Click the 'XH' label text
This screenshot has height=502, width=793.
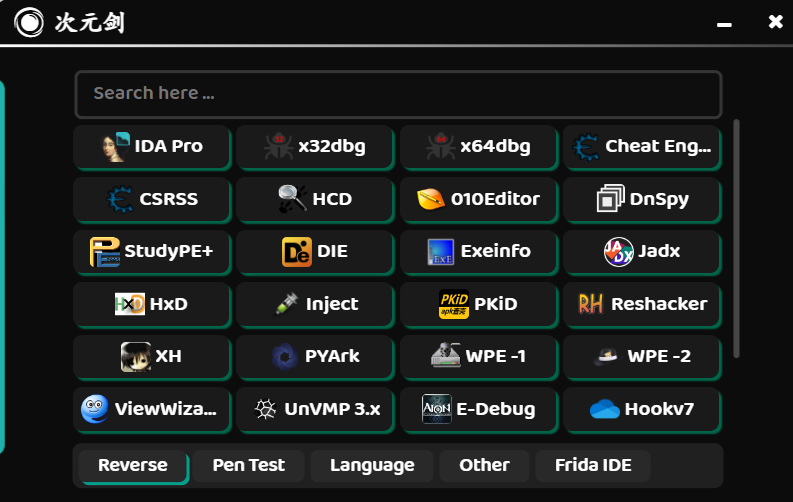click(169, 356)
